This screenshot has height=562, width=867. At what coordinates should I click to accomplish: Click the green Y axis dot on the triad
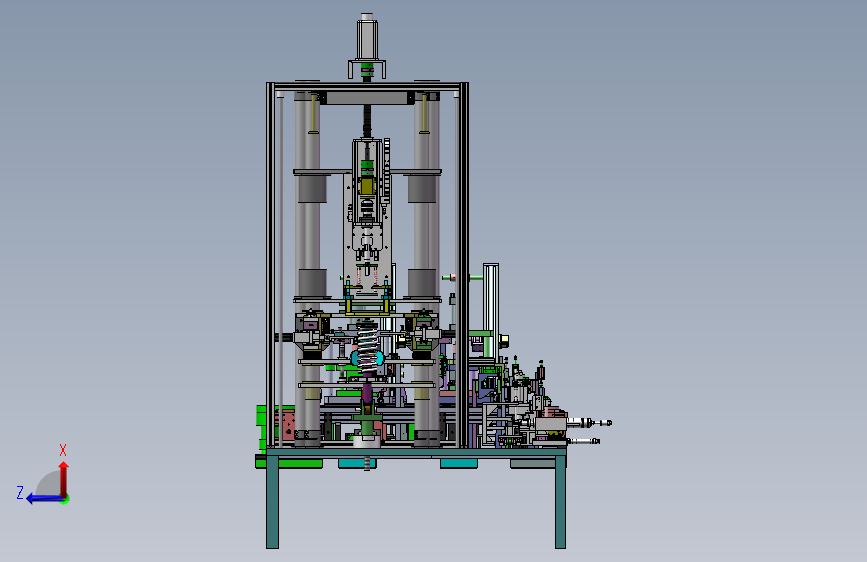click(65, 499)
